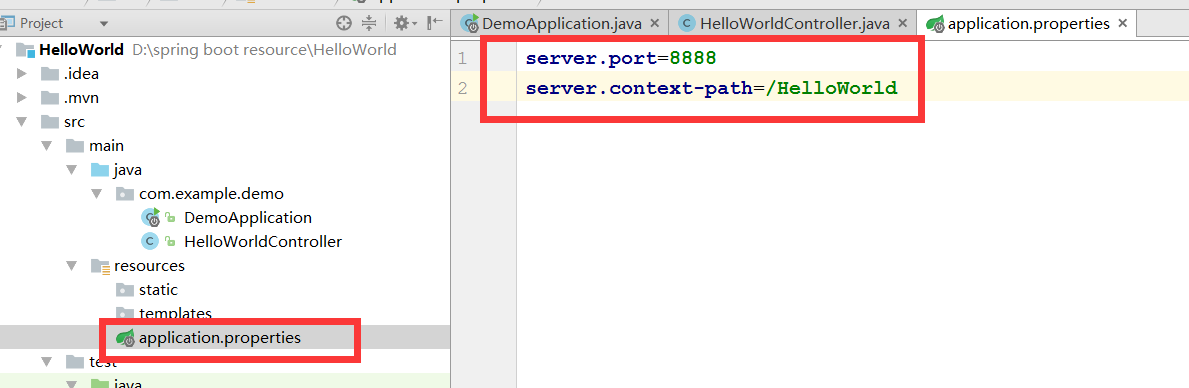Collapse the main folder

coord(47,146)
